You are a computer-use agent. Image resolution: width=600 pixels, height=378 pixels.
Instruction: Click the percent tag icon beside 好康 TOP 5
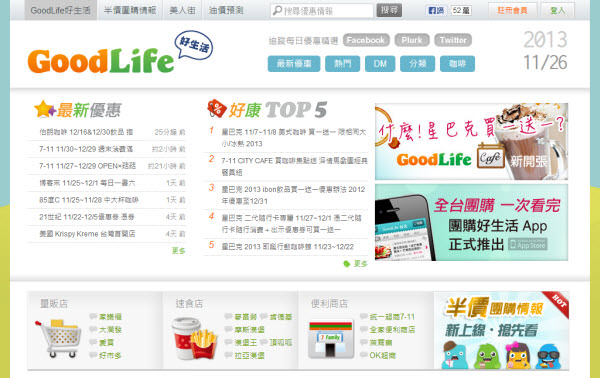[217, 109]
